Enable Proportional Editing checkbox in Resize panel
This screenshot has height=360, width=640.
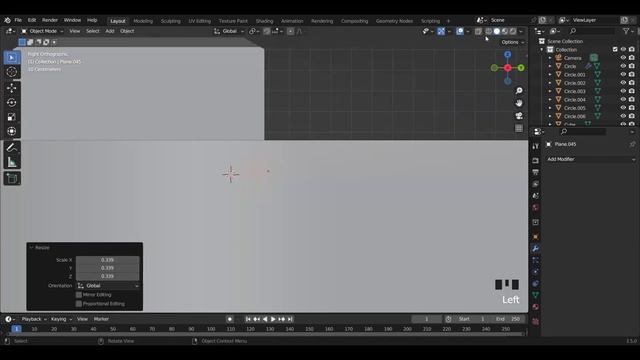[x=79, y=304]
